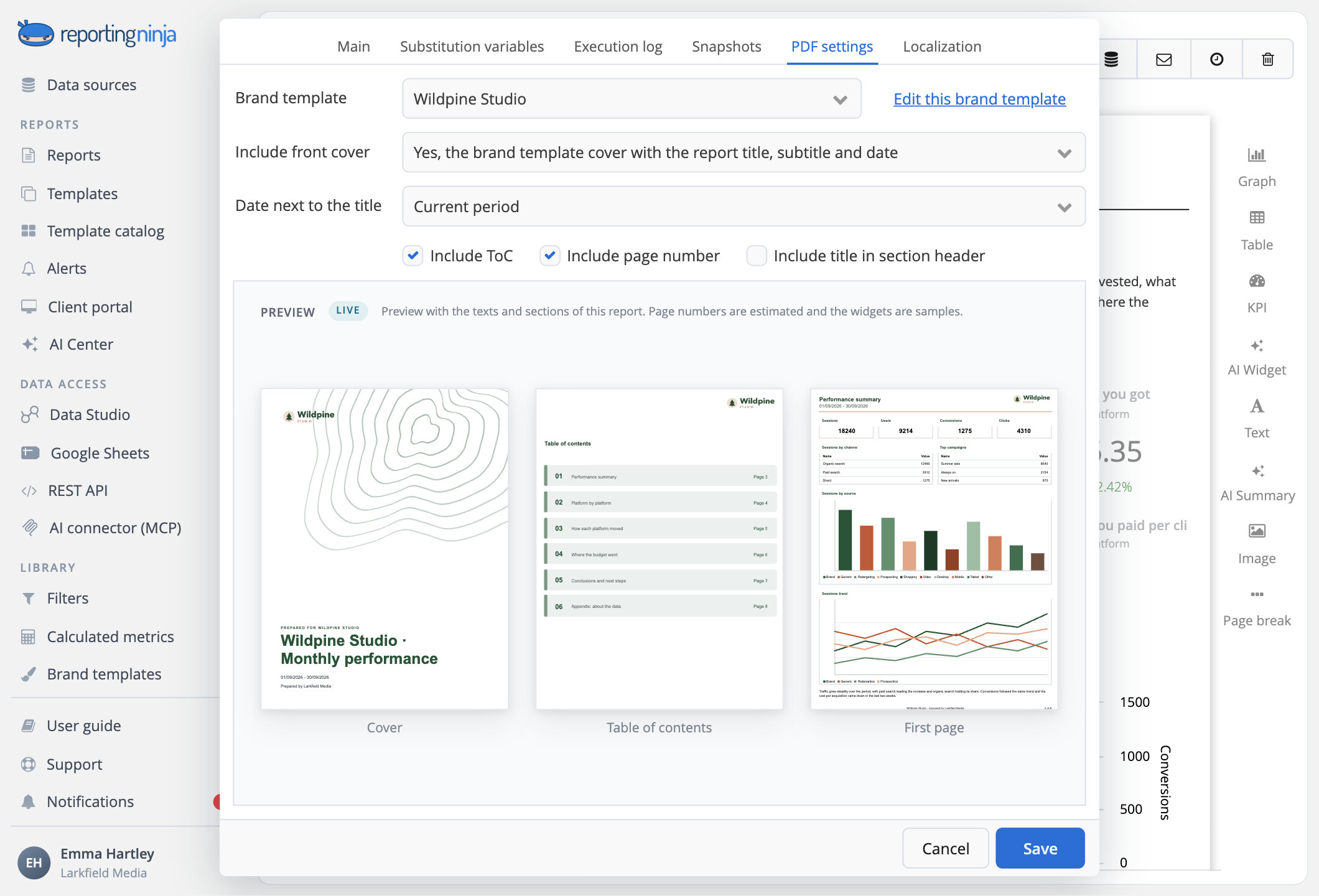Open the Date next to the title dropdown
Viewport: 1319px width, 896px height.
click(x=743, y=207)
